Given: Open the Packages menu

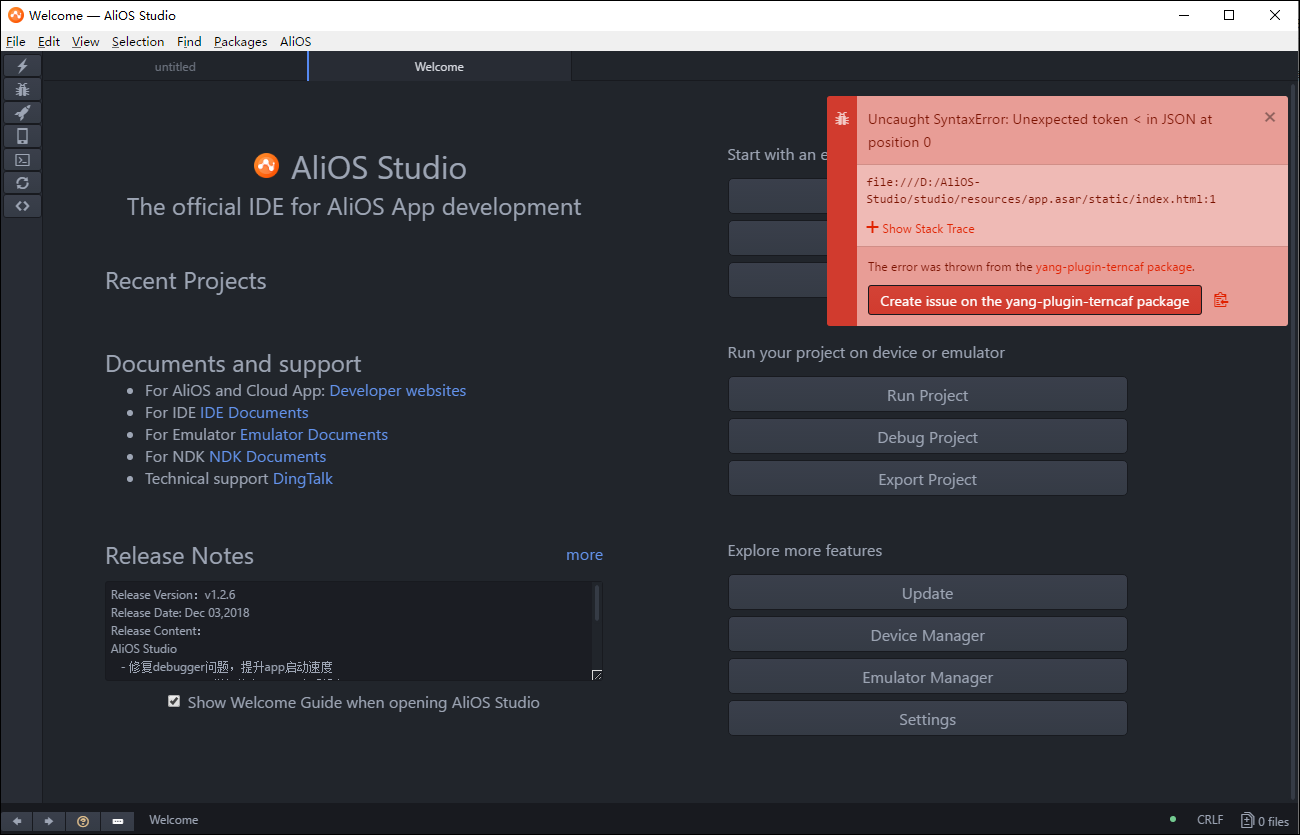Looking at the screenshot, I should [x=240, y=41].
